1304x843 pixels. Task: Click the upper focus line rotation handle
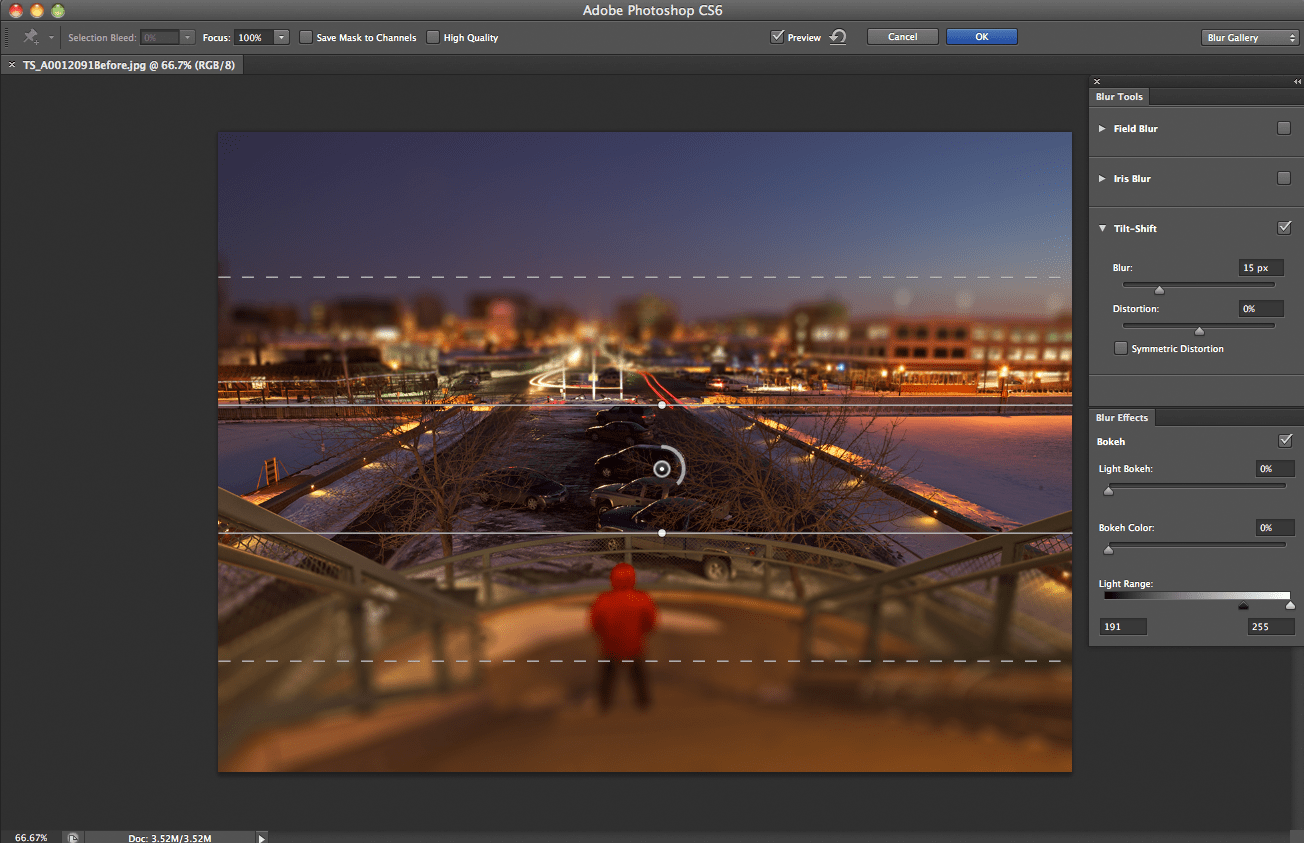point(662,405)
